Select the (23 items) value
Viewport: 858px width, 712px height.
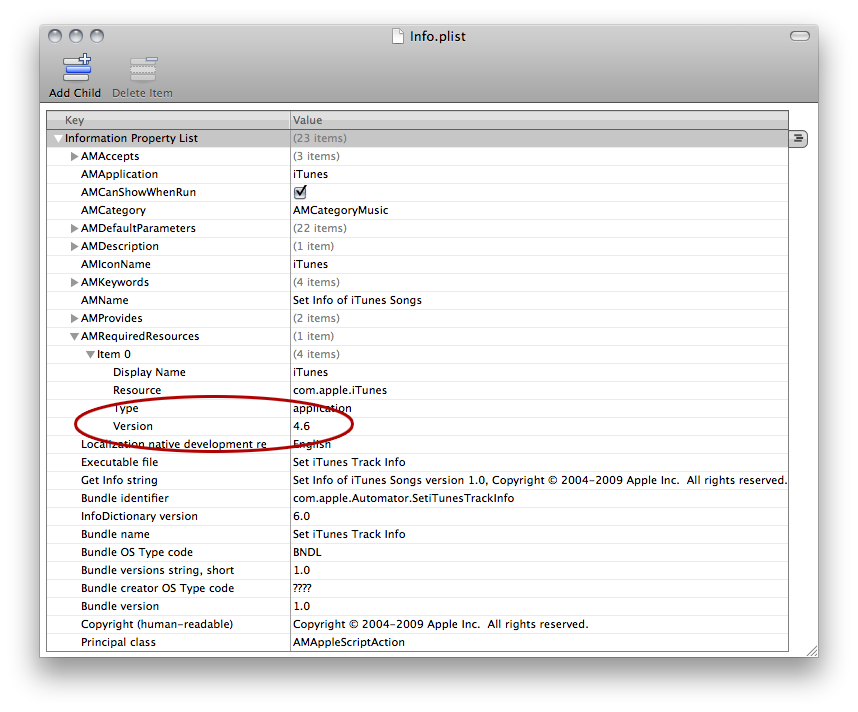(320, 138)
